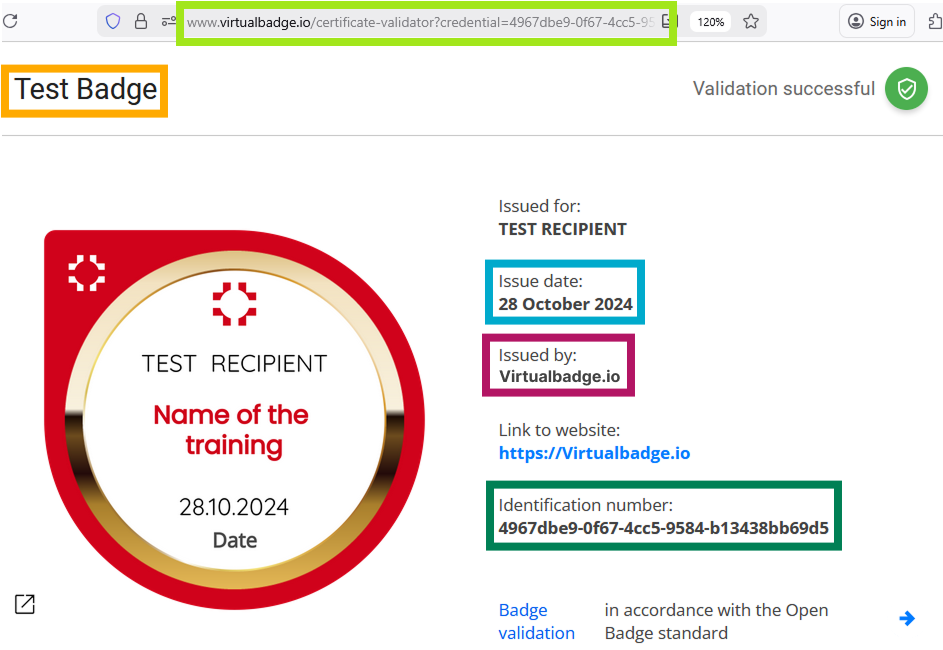Screen dimensions: 943x650
Task: Open the extensions icon next to Sign in
Action: [x=935, y=22]
